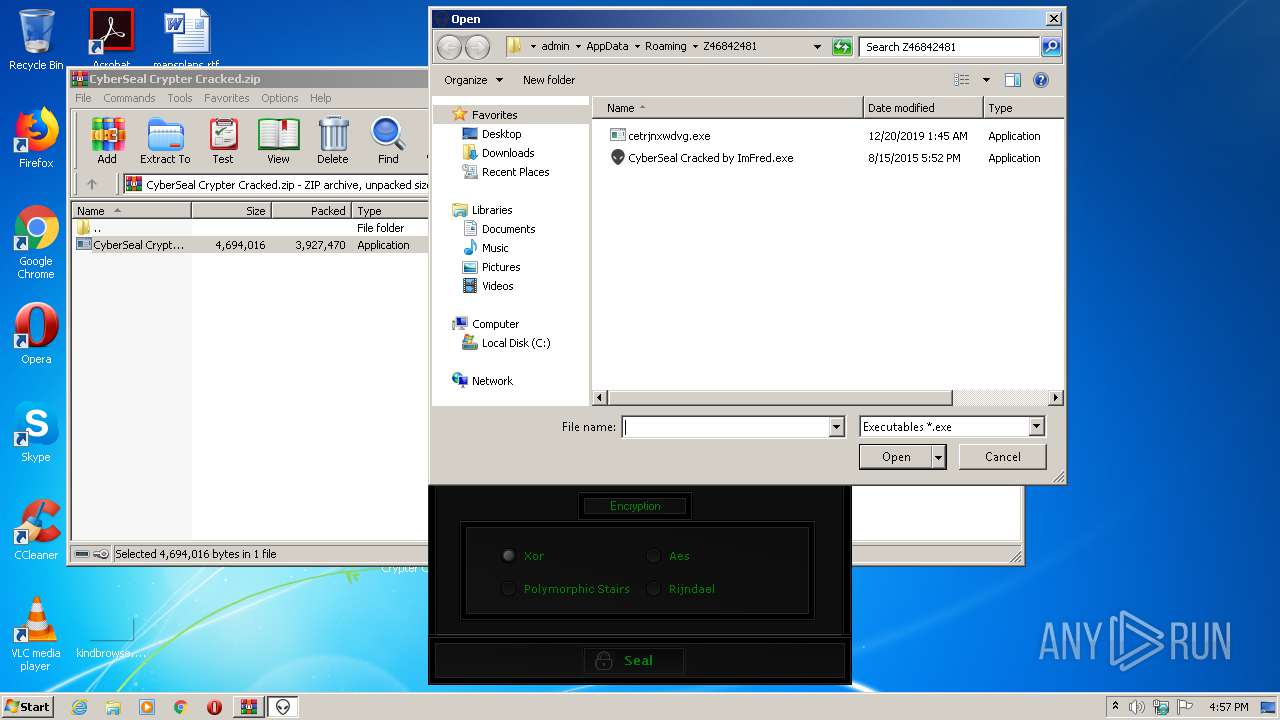This screenshot has width=1280, height=720.
Task: Click the search magnifier icon
Action: click(x=1051, y=46)
